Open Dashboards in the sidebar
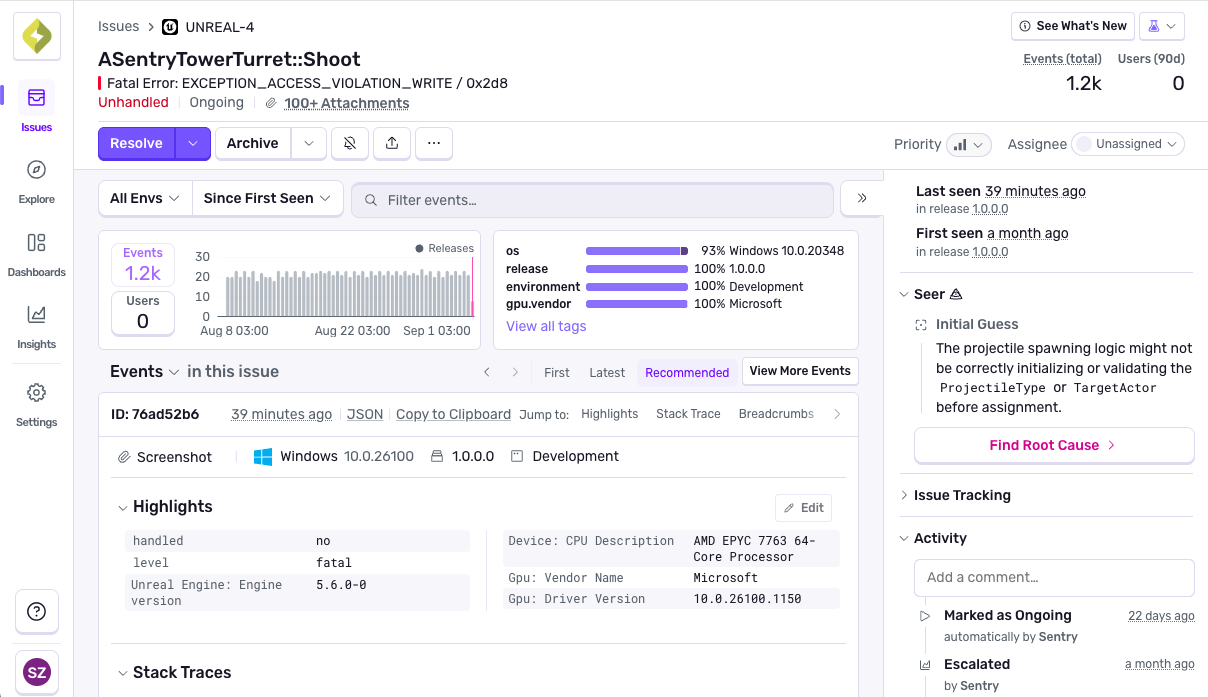1208x697 pixels. pyautogui.click(x=36, y=243)
